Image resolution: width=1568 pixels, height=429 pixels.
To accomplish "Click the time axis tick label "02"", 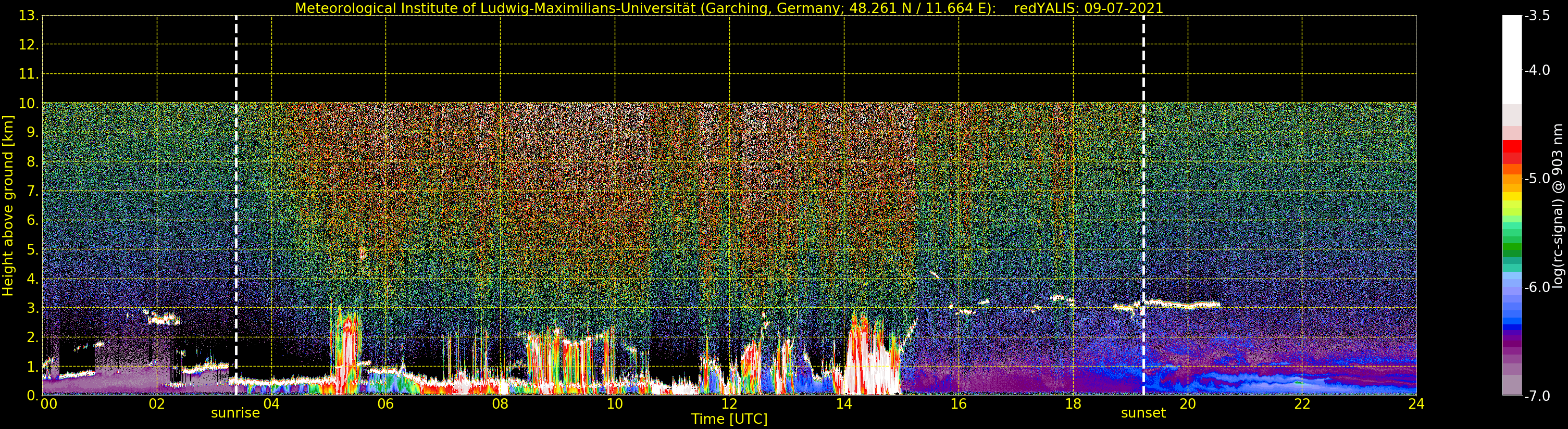I will tap(157, 403).
